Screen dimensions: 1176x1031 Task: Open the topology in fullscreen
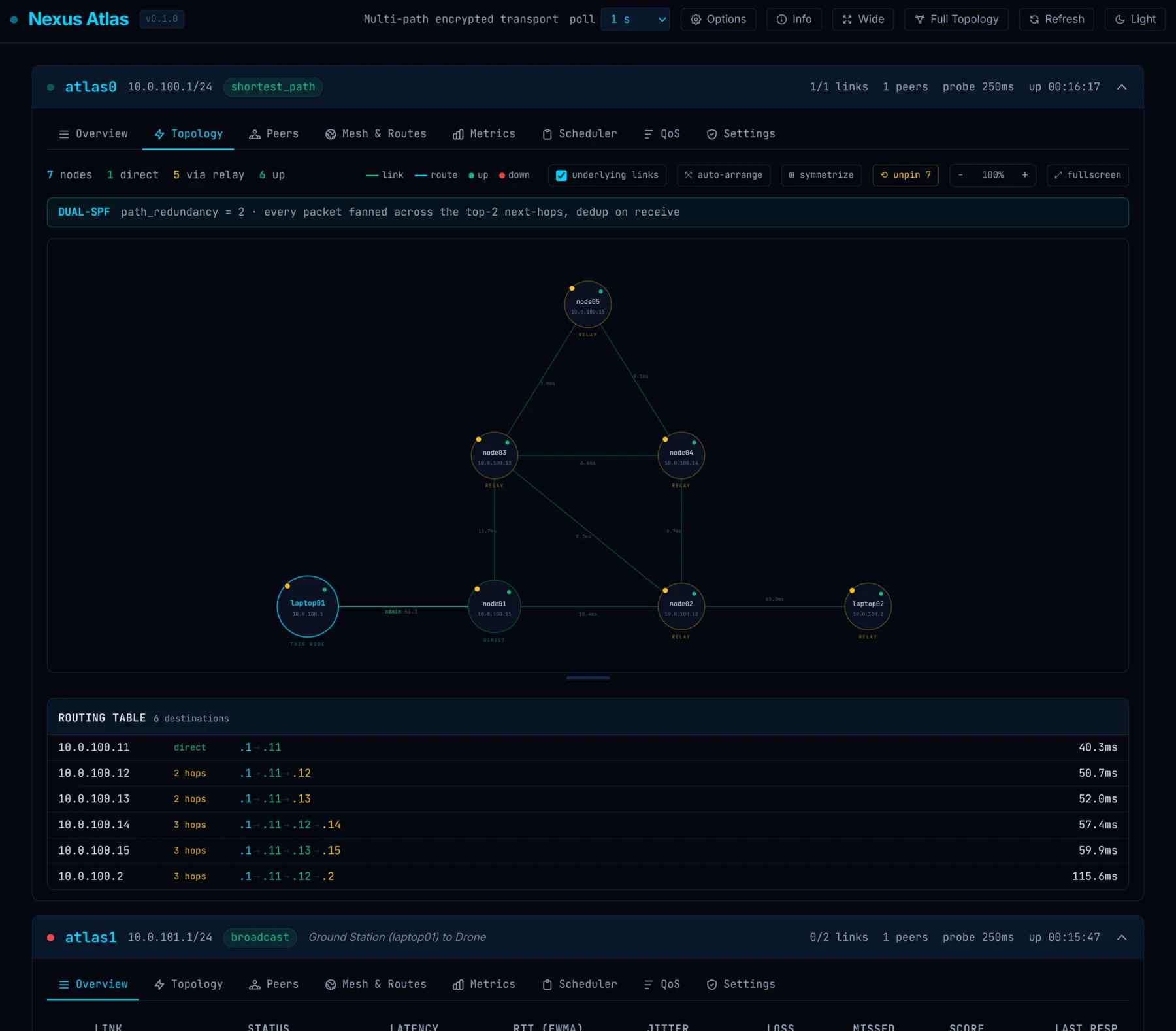coord(1088,175)
